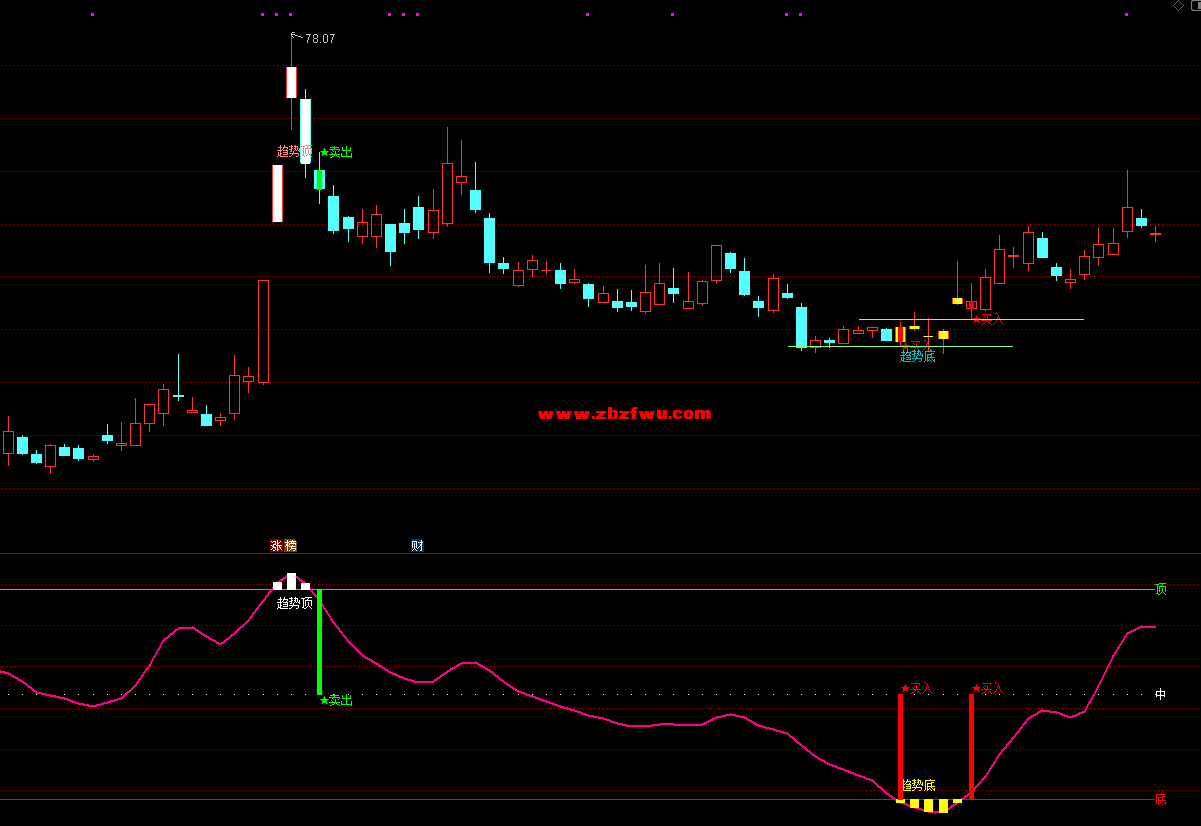Click the www.zbzfwu.com watermark link
This screenshot has width=1201, height=826.
click(x=624, y=414)
